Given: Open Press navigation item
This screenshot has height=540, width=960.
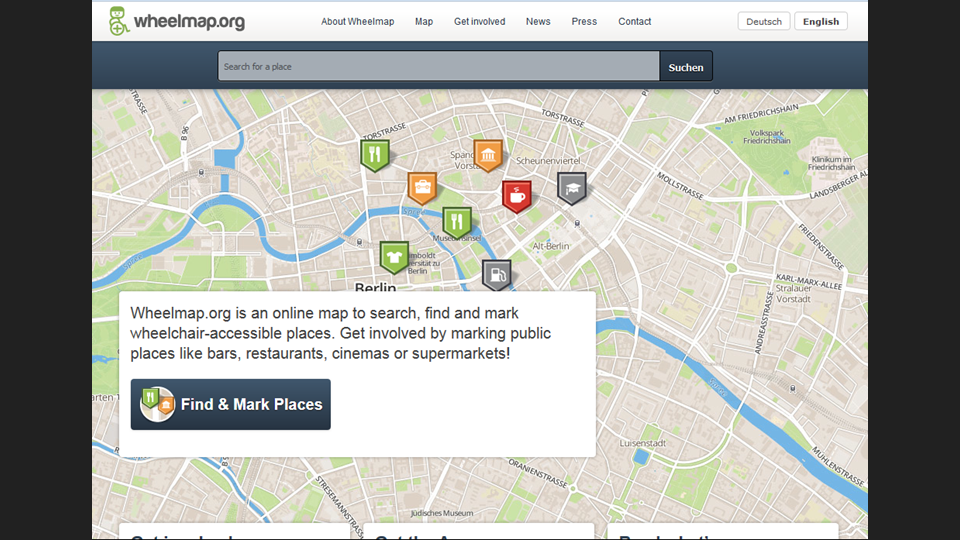Looking at the screenshot, I should point(584,21).
